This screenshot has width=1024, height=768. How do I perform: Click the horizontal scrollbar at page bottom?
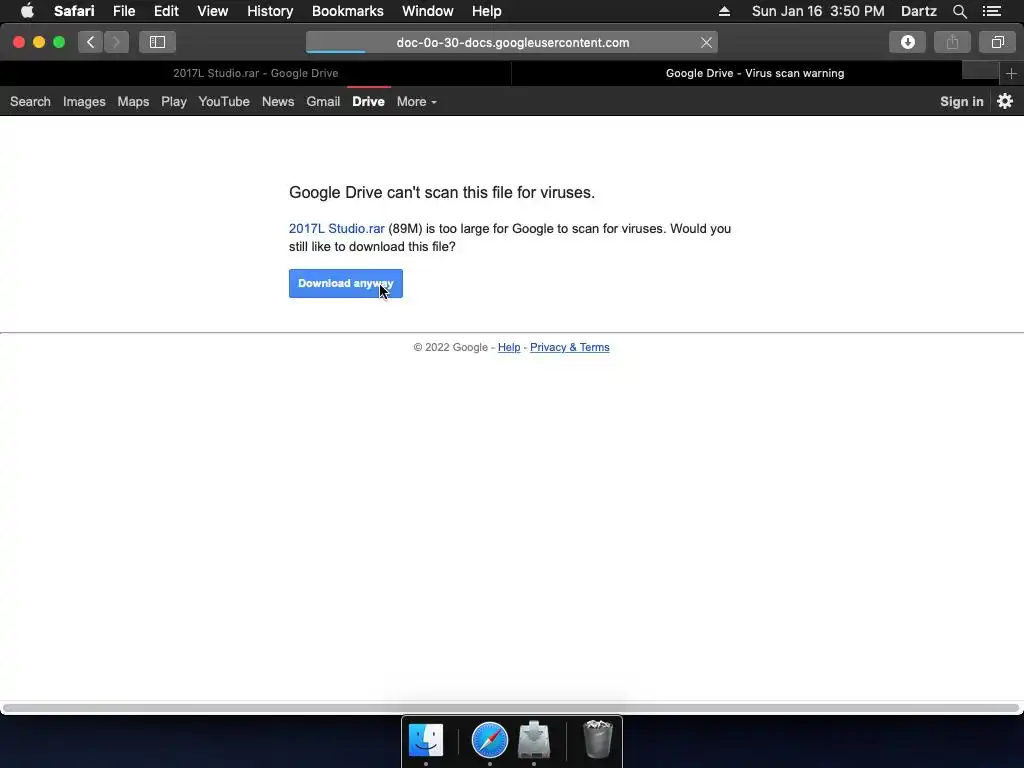pyautogui.click(x=511, y=708)
